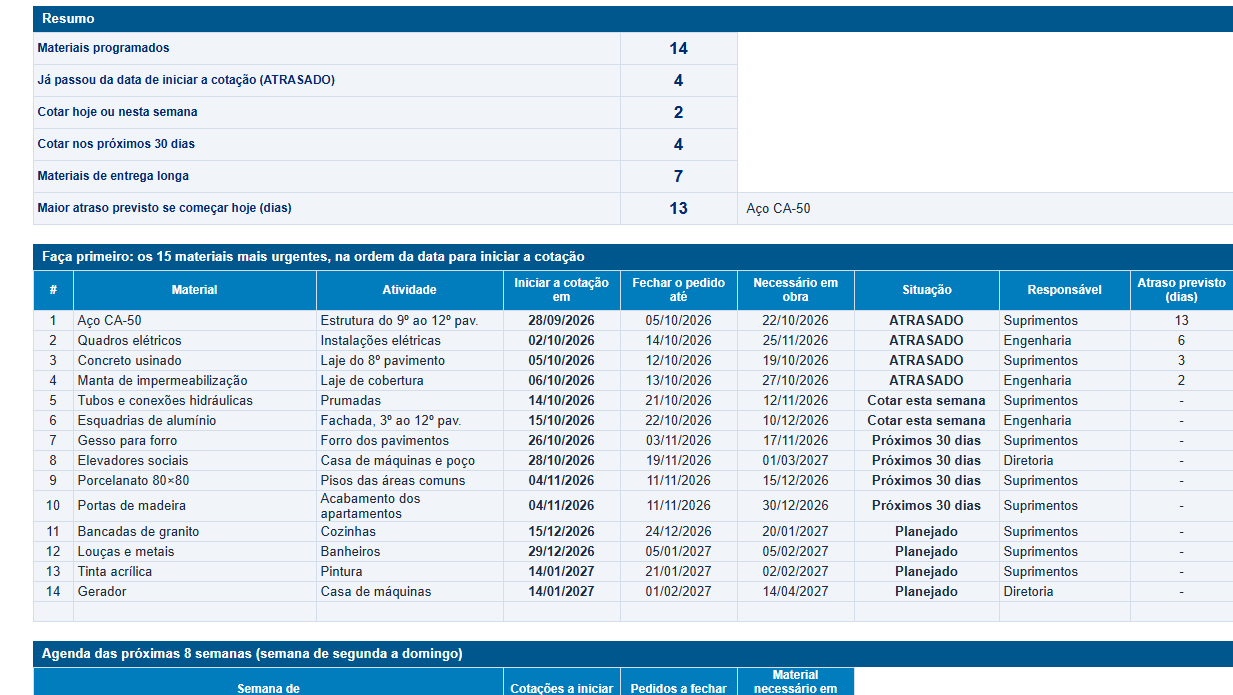
Task: Click the Fechar o pedido até header
Action: 678,290
